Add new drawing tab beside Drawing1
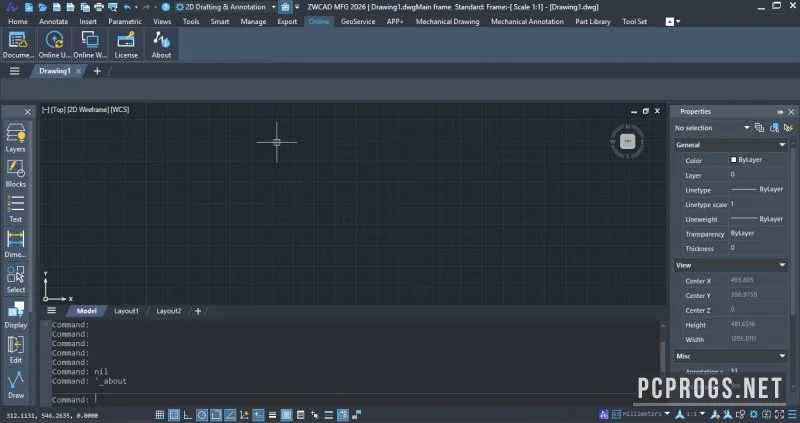This screenshot has height=423, width=800. click(97, 71)
